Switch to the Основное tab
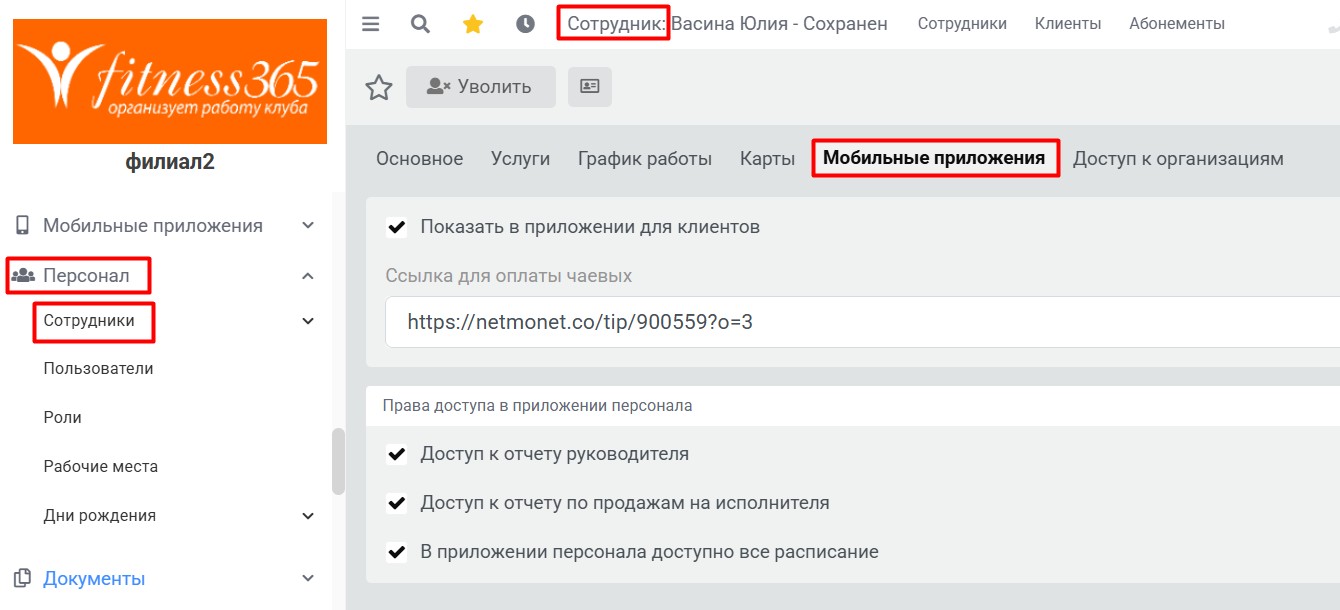Viewport: 1340px width, 610px height. coord(419,158)
